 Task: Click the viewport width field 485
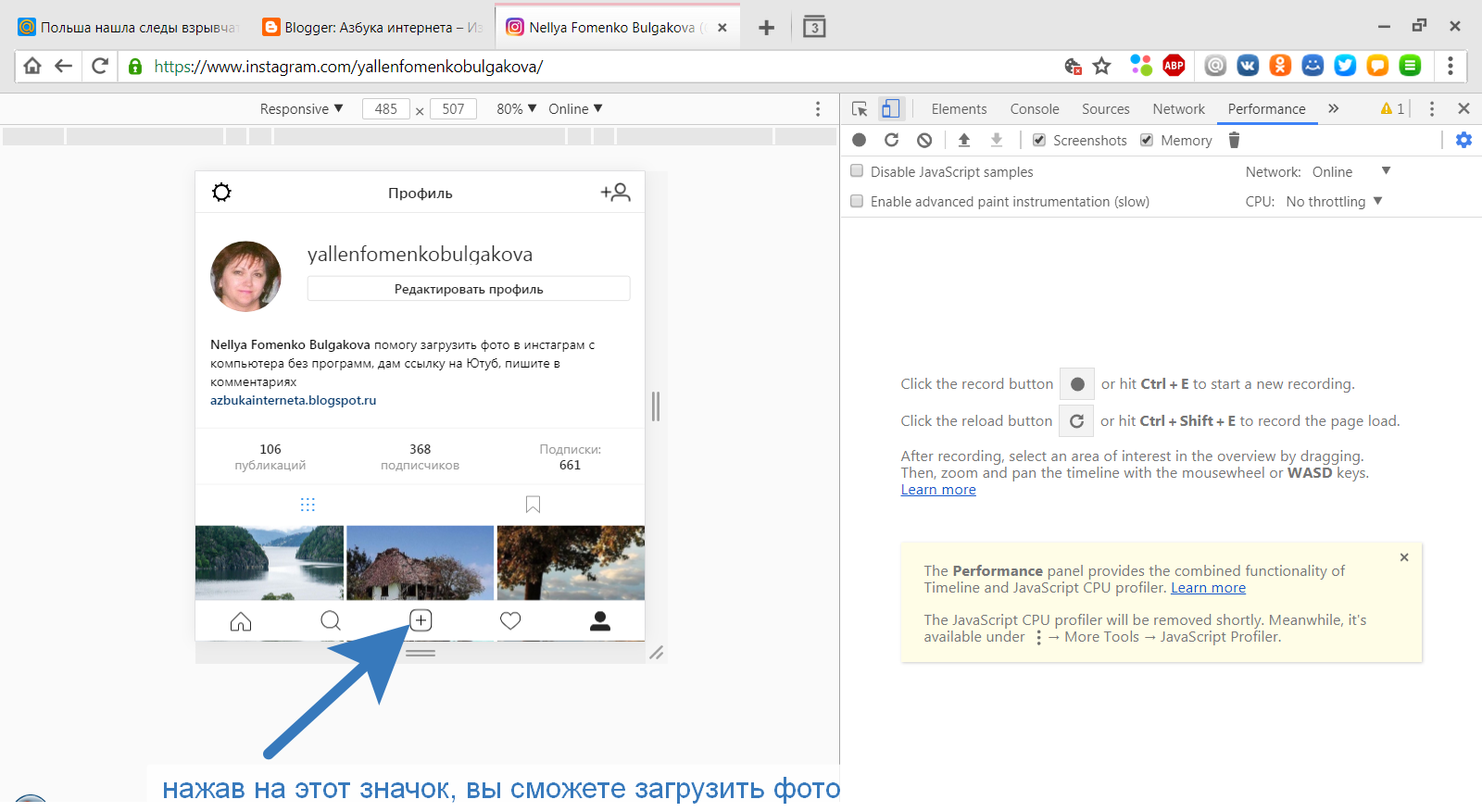[386, 109]
